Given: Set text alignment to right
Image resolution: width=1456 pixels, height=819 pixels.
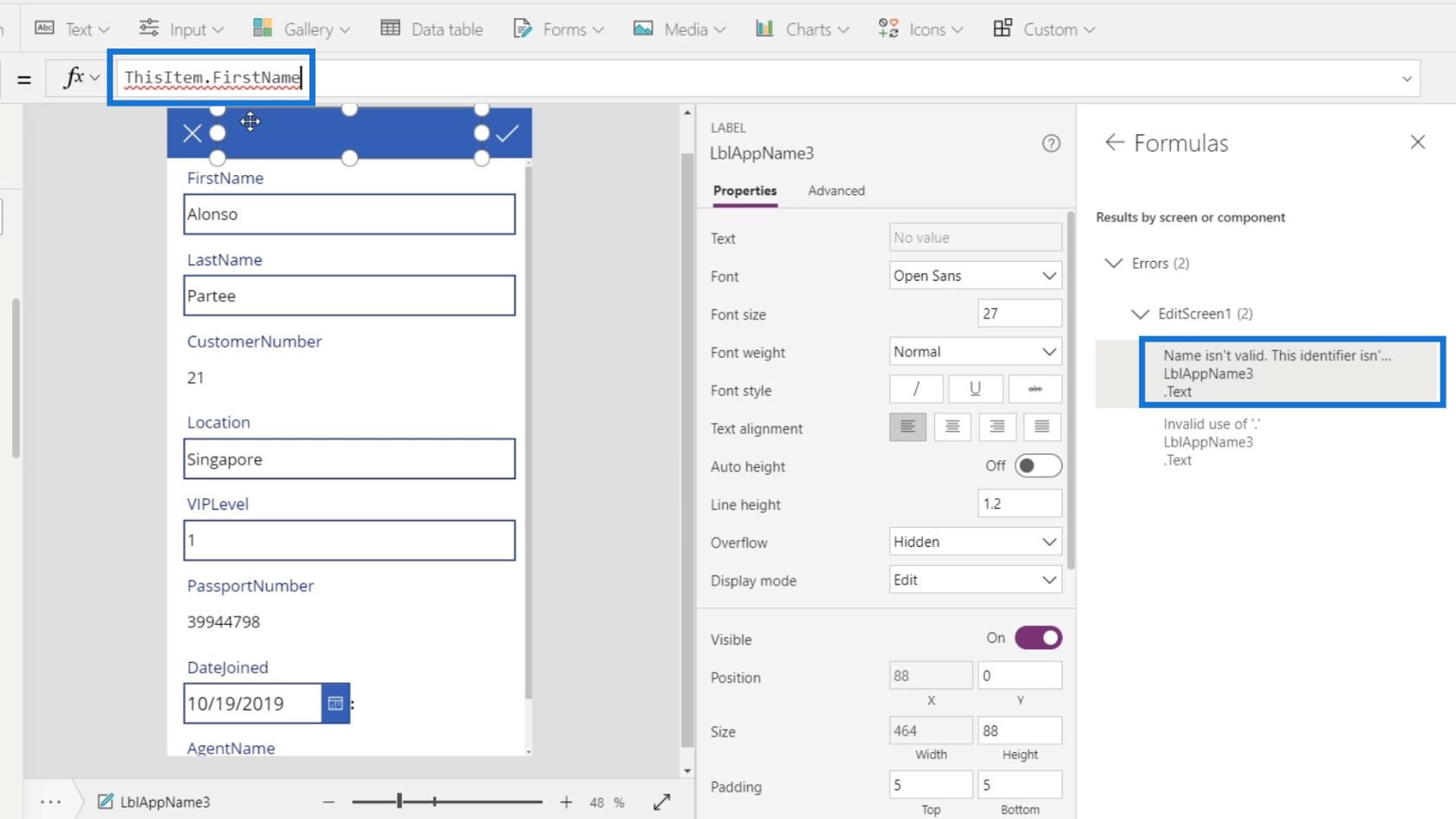Looking at the screenshot, I should tap(998, 426).
